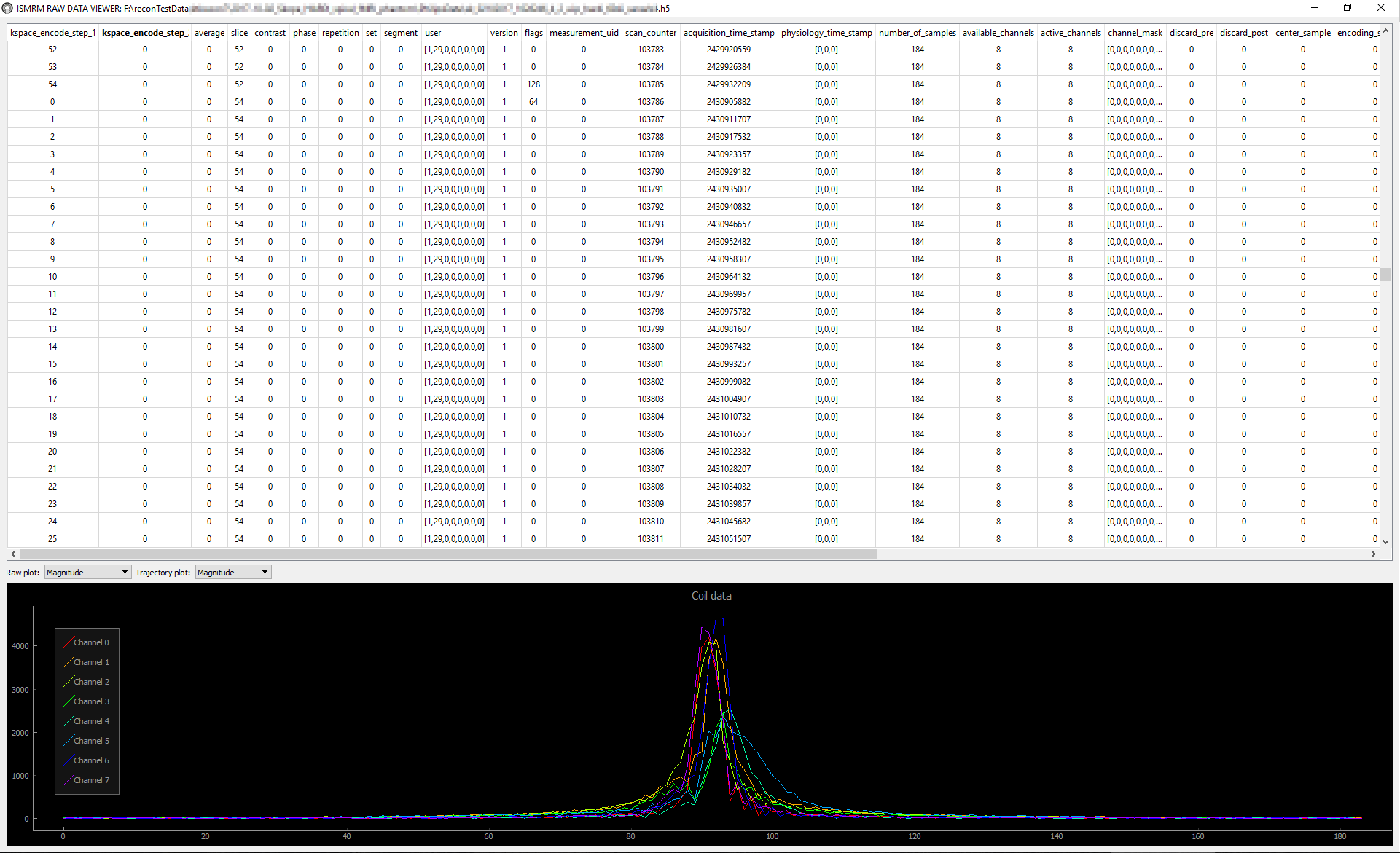Click the acquisition_time_stamp column header
The height and width of the screenshot is (853, 1400).
pos(728,33)
